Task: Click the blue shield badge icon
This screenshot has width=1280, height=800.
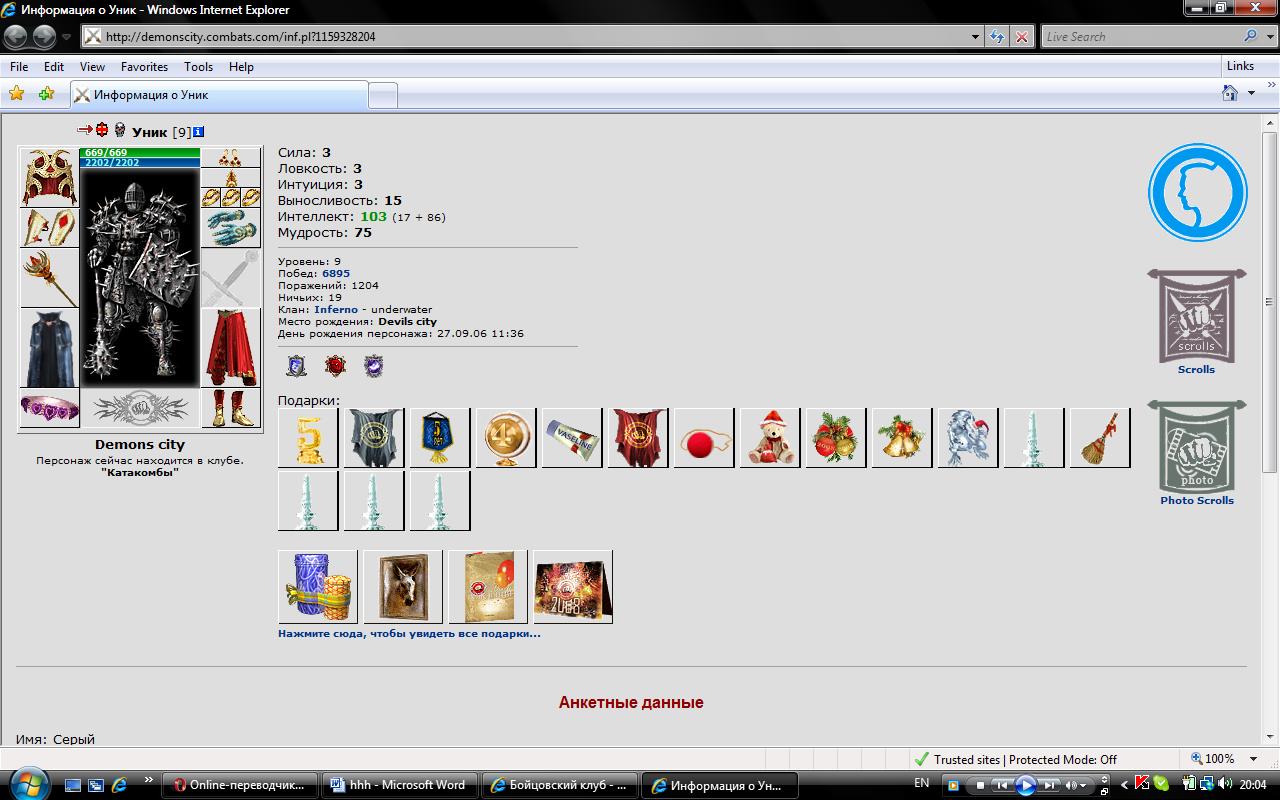Action: [296, 366]
